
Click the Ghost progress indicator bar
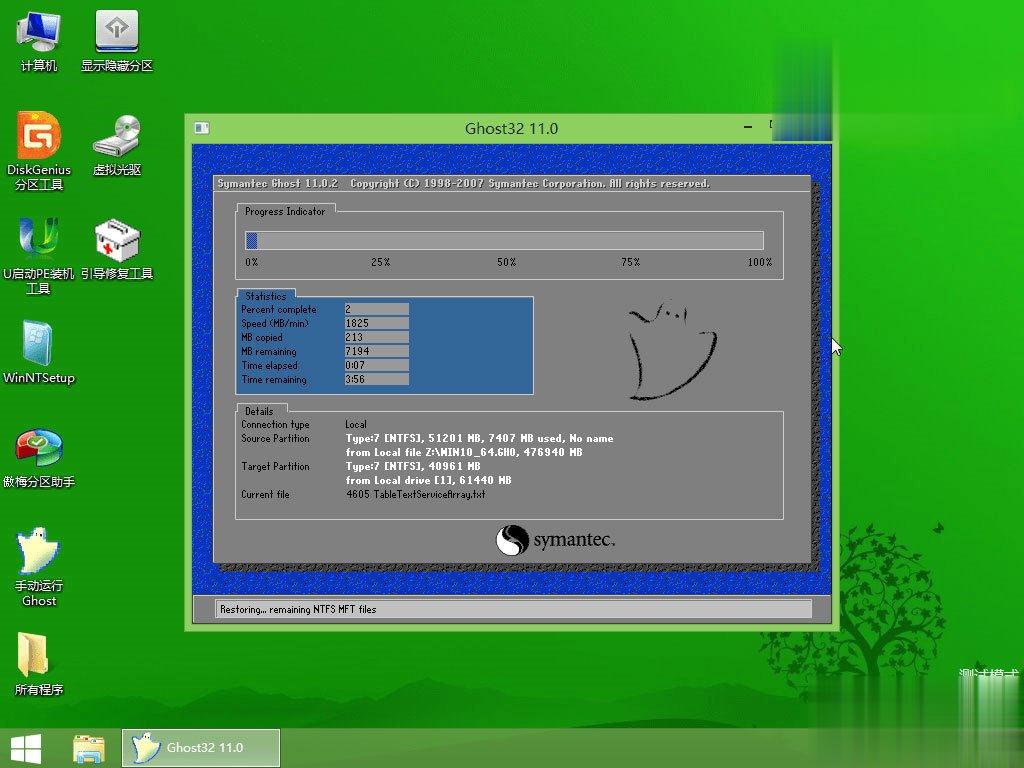(504, 240)
